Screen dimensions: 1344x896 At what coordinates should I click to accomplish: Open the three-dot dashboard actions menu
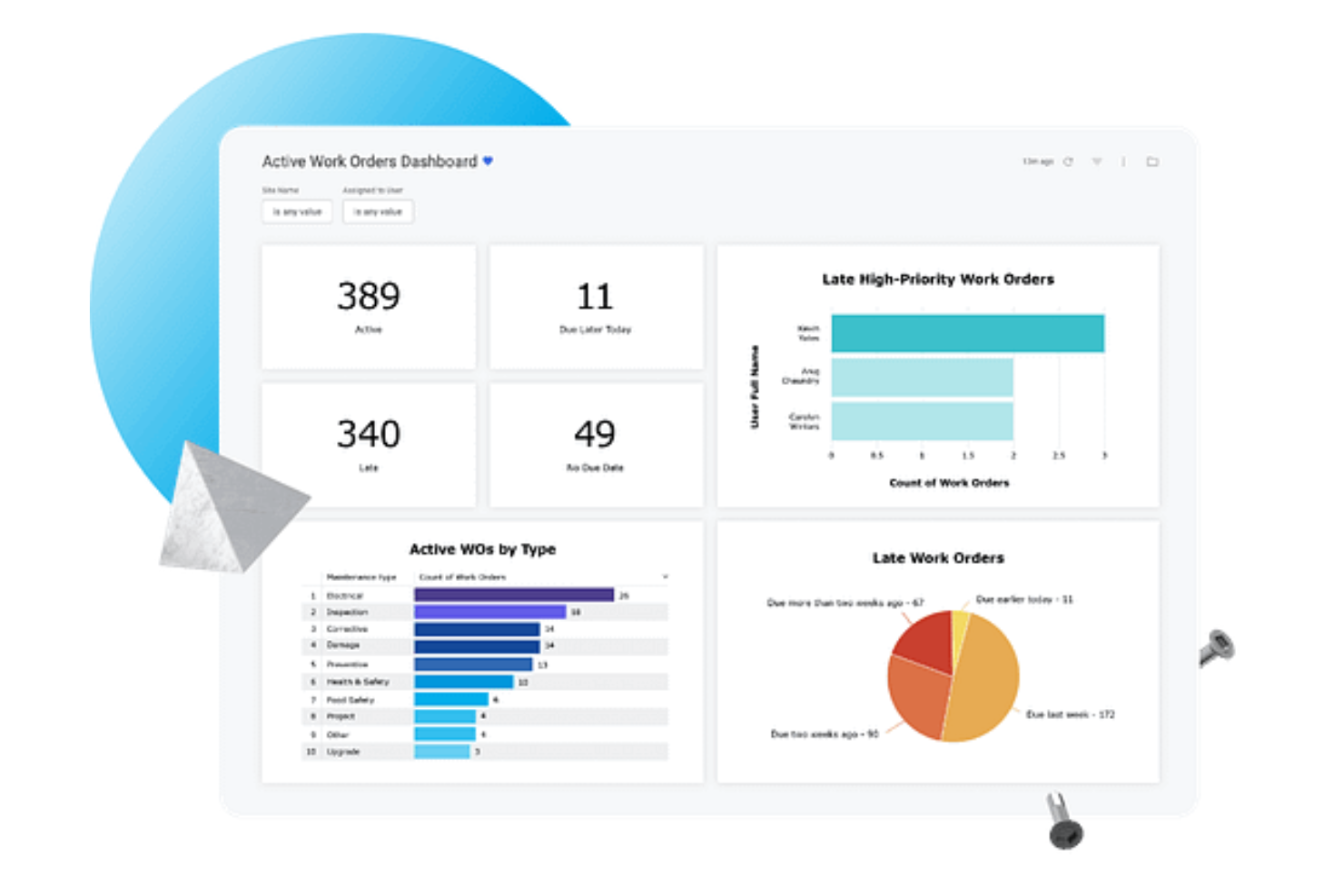click(x=1123, y=162)
